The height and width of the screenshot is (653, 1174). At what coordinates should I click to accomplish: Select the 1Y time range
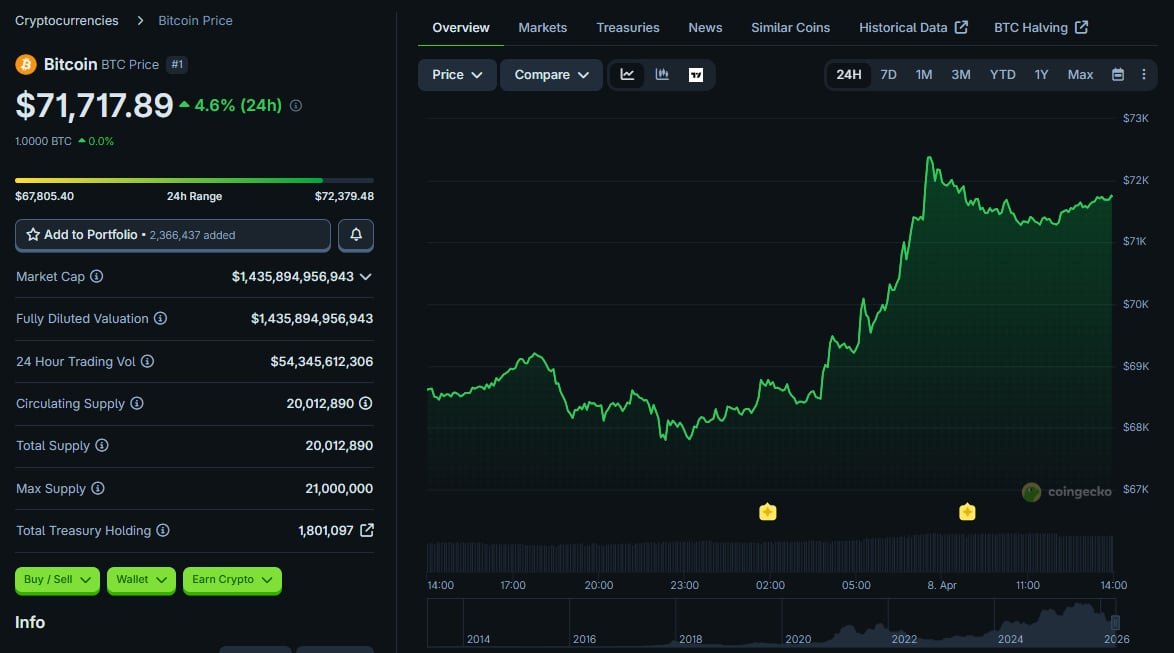(x=1041, y=75)
